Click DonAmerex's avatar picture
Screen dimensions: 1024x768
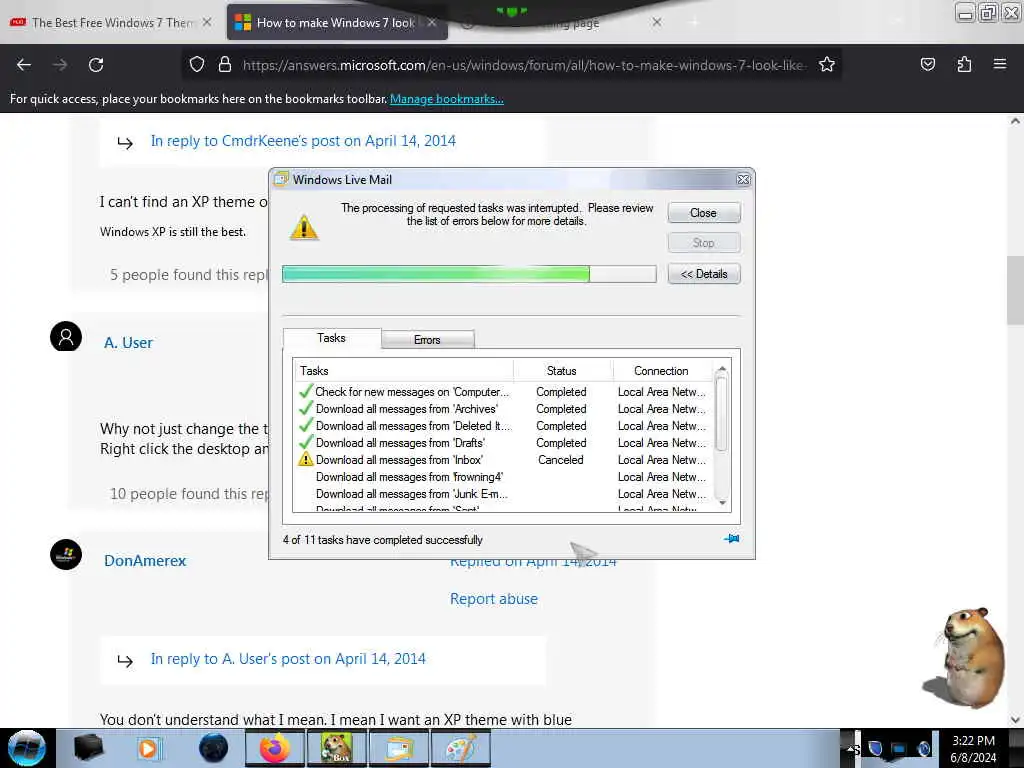coord(66,554)
